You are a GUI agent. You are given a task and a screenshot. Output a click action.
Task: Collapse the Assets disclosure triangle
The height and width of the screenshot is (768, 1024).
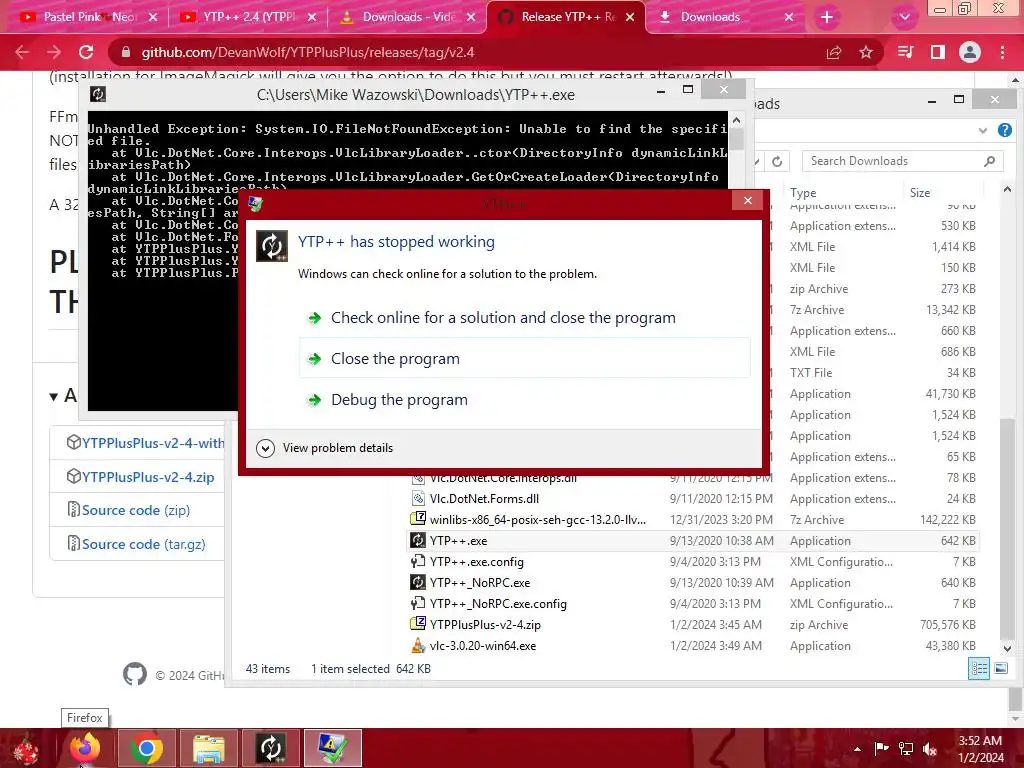coord(54,396)
